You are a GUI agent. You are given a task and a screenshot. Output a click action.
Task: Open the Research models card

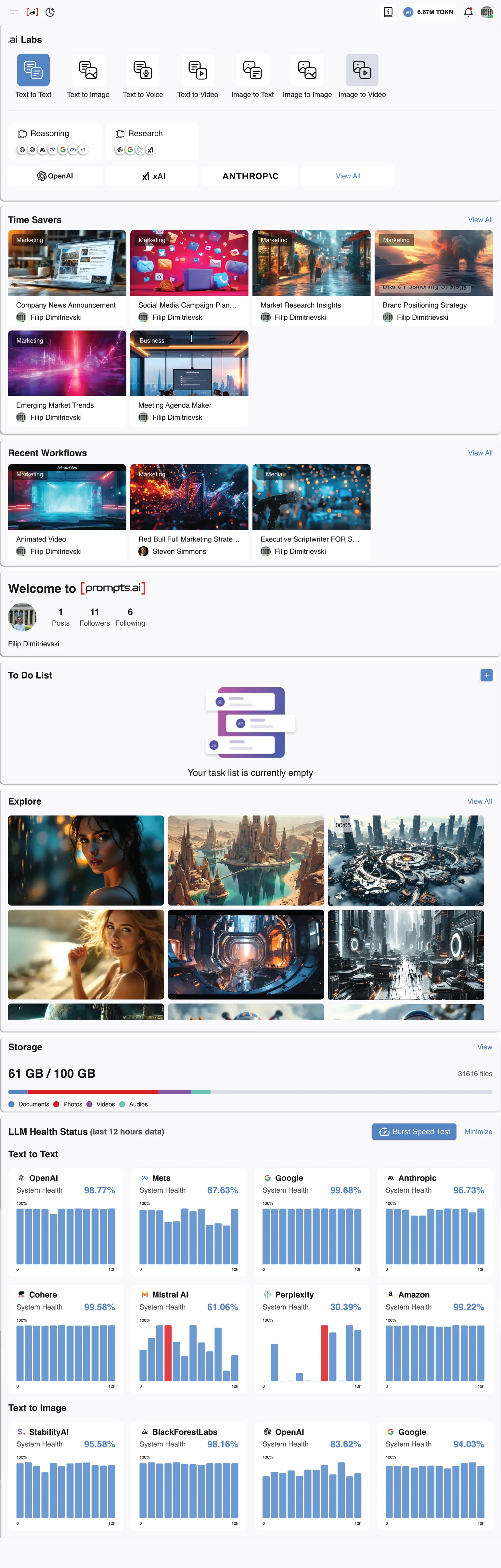coord(153,141)
